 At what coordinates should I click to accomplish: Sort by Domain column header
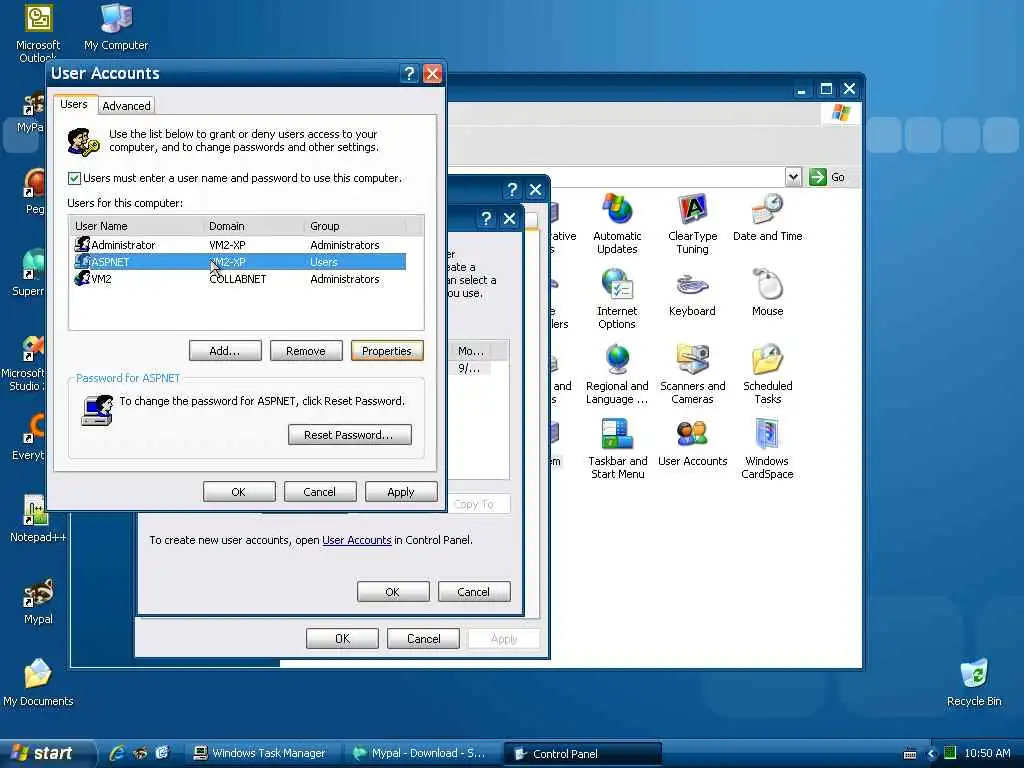coord(254,226)
